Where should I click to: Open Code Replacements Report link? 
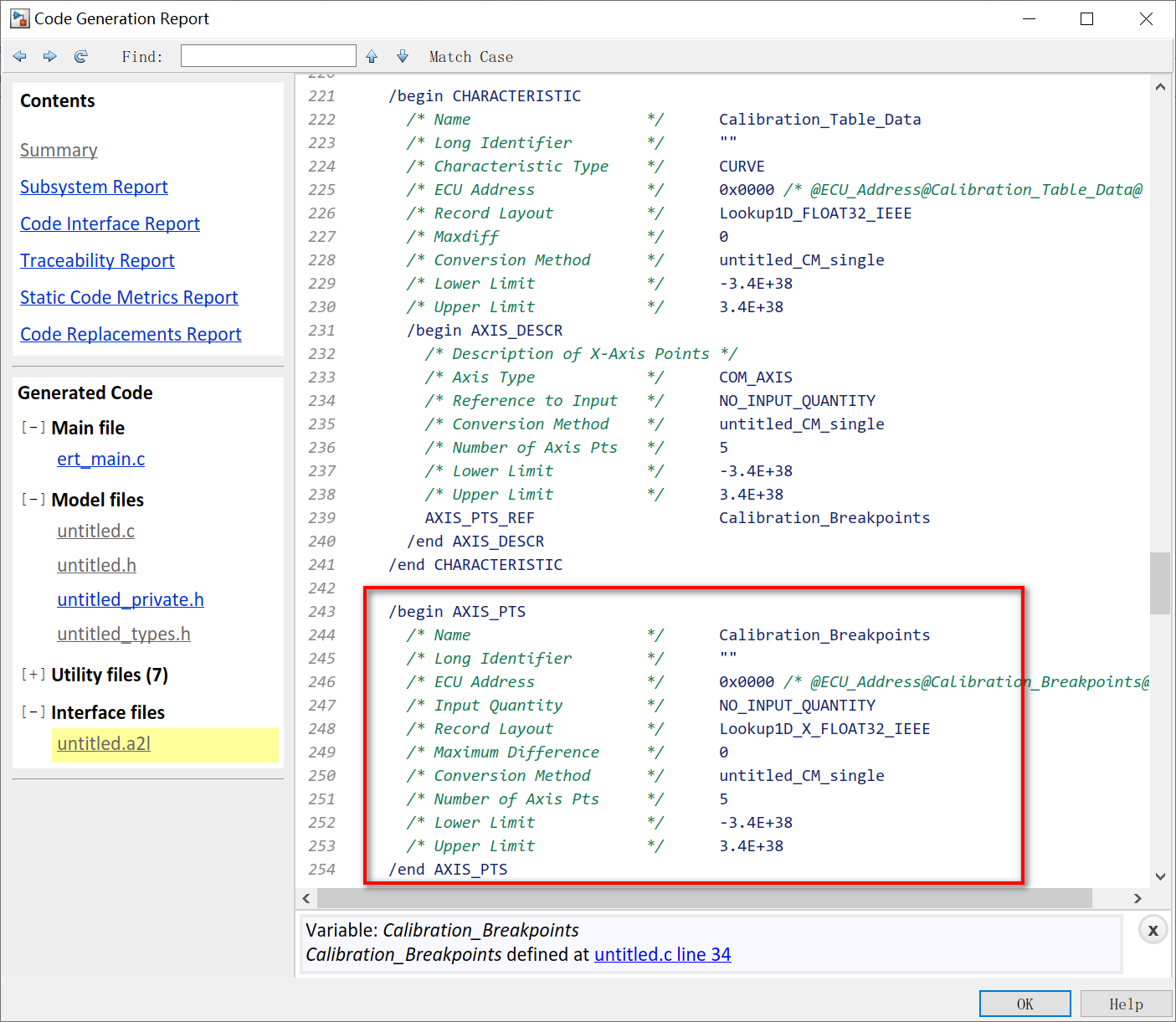pyautogui.click(x=131, y=334)
